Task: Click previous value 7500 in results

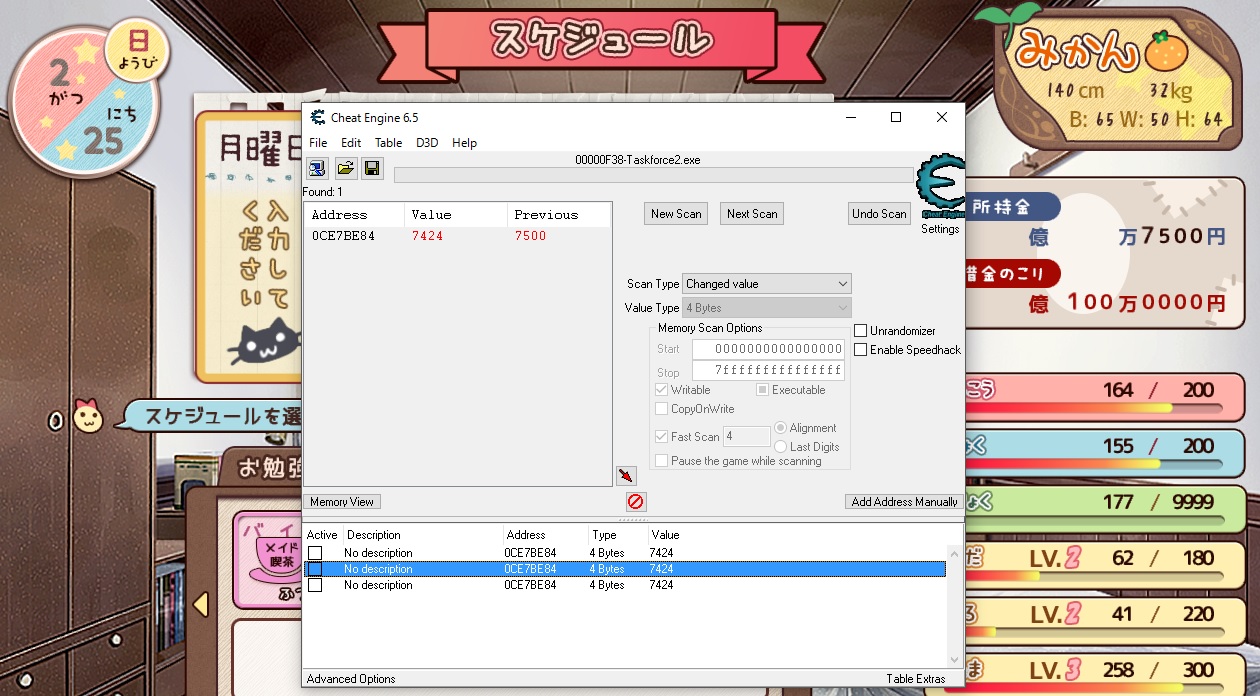Action: [530, 236]
